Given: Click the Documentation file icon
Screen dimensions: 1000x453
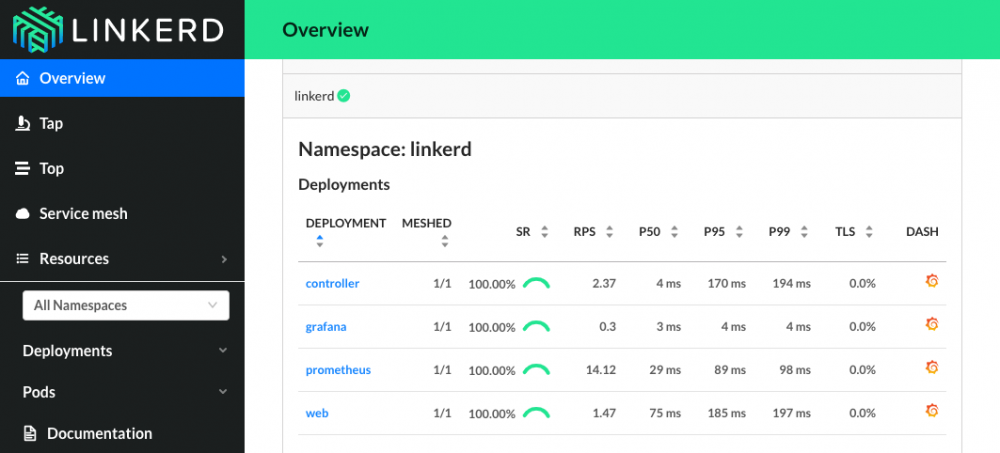Looking at the screenshot, I should pos(30,434).
